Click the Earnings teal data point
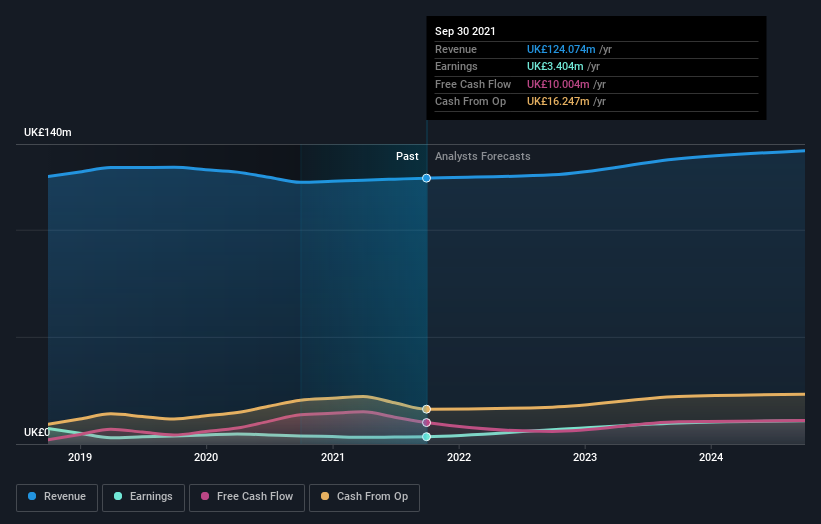The height and width of the screenshot is (524, 821). click(x=426, y=437)
